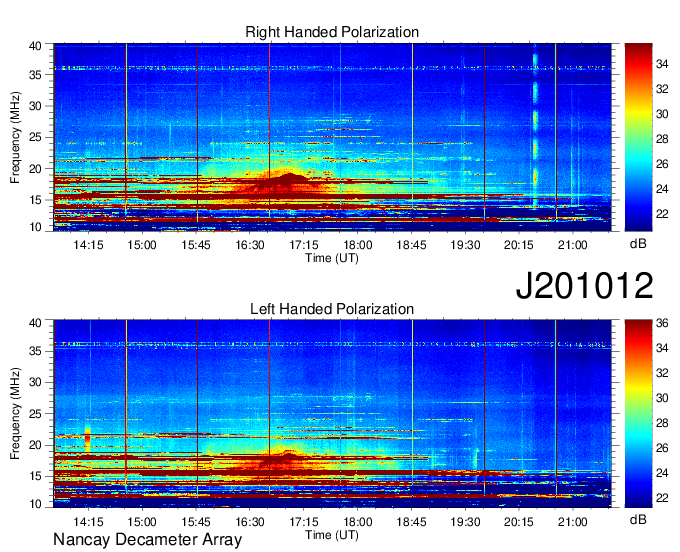Click the "14:15" time tick on the Left Handed plot

pos(88,522)
